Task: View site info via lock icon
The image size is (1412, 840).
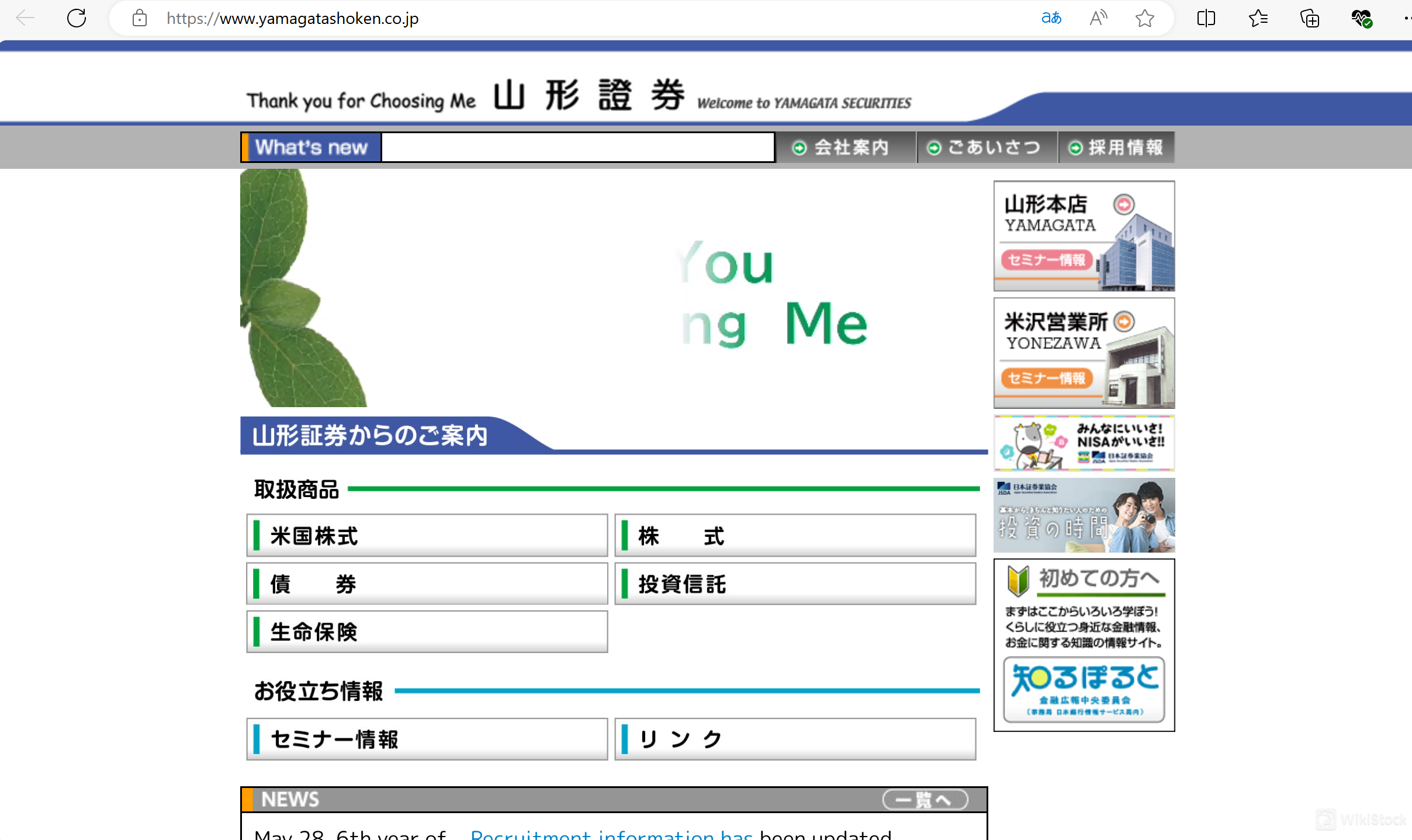Action: 139,18
